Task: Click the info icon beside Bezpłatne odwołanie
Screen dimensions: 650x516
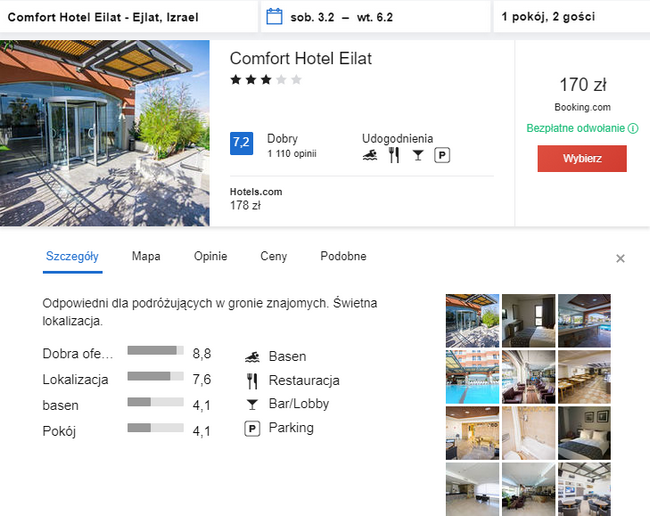Action: click(x=633, y=128)
